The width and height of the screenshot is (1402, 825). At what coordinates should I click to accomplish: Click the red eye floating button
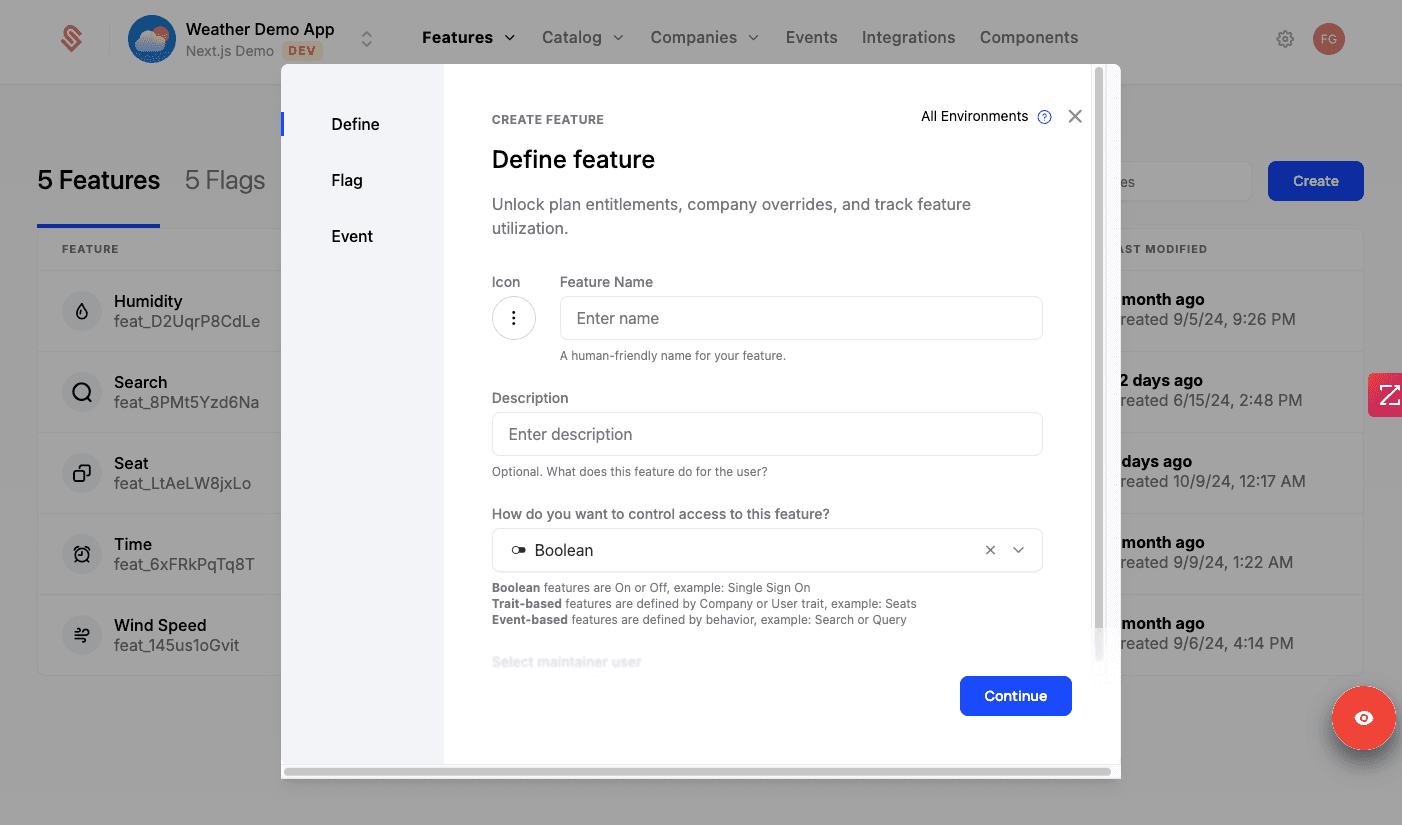point(1363,718)
